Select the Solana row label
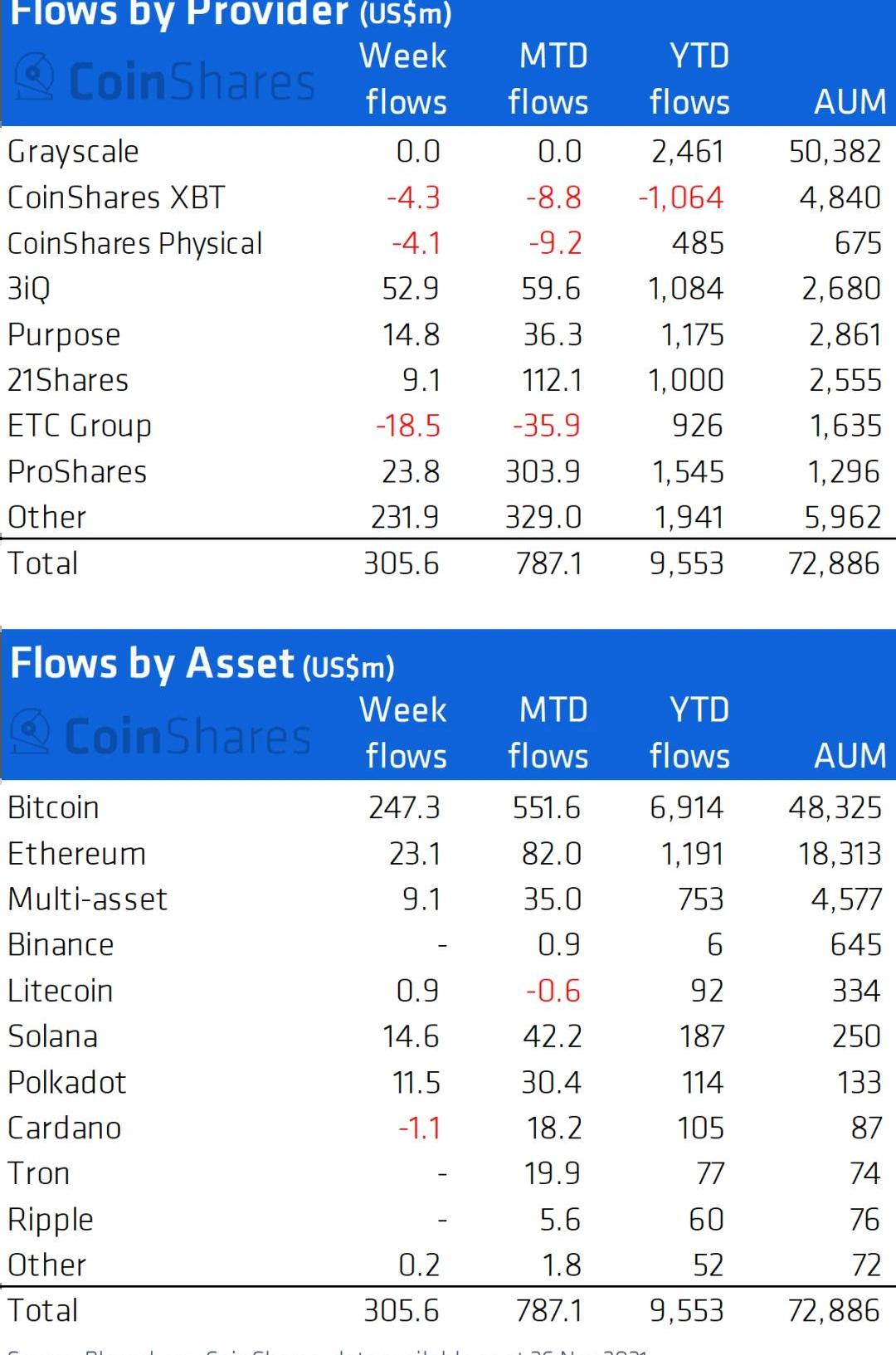The image size is (896, 1355). (x=53, y=1036)
